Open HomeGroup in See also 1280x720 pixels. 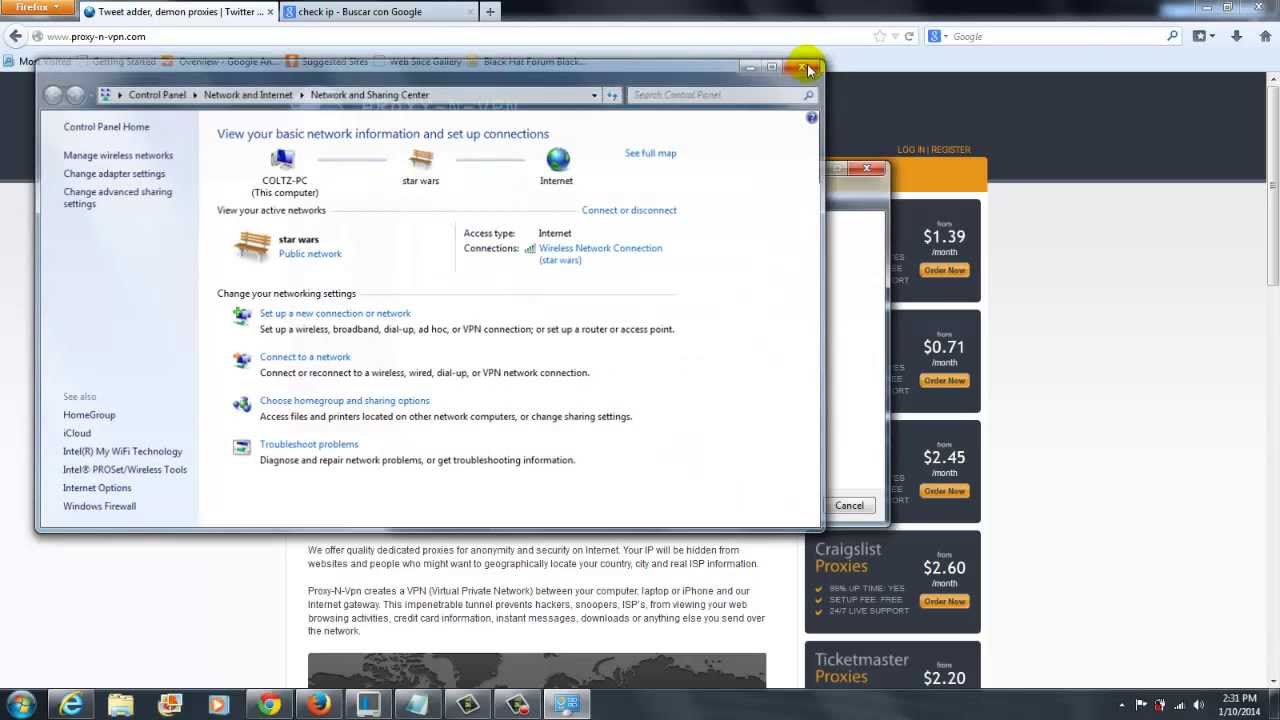89,415
